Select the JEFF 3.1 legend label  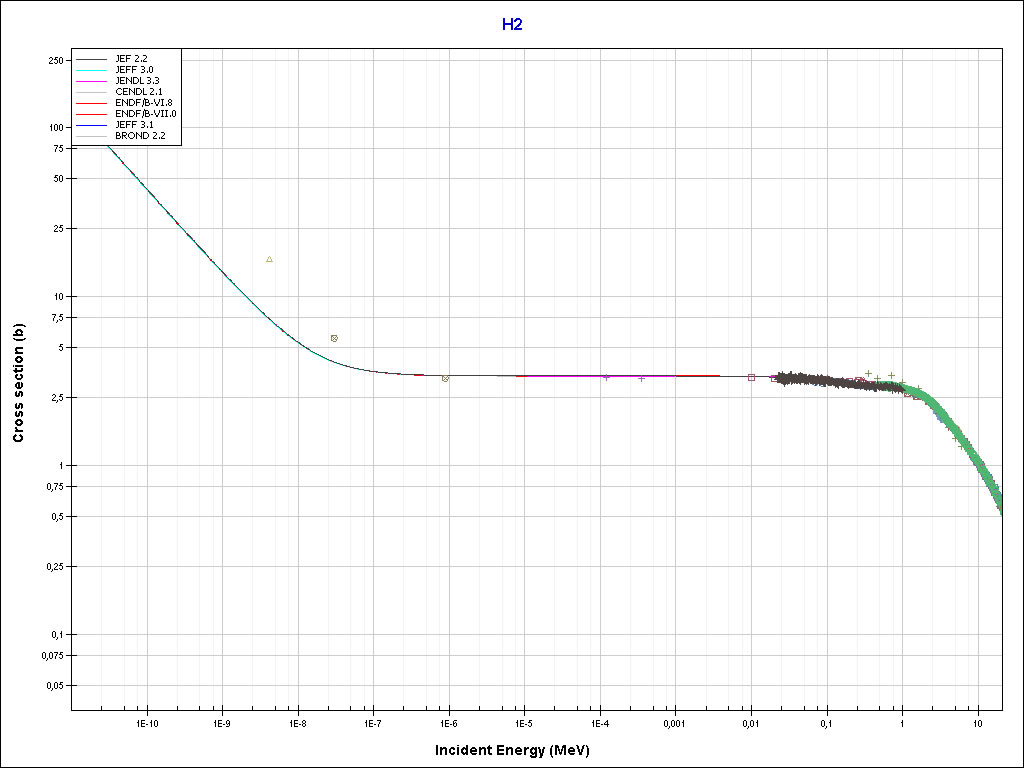pyautogui.click(x=135, y=124)
